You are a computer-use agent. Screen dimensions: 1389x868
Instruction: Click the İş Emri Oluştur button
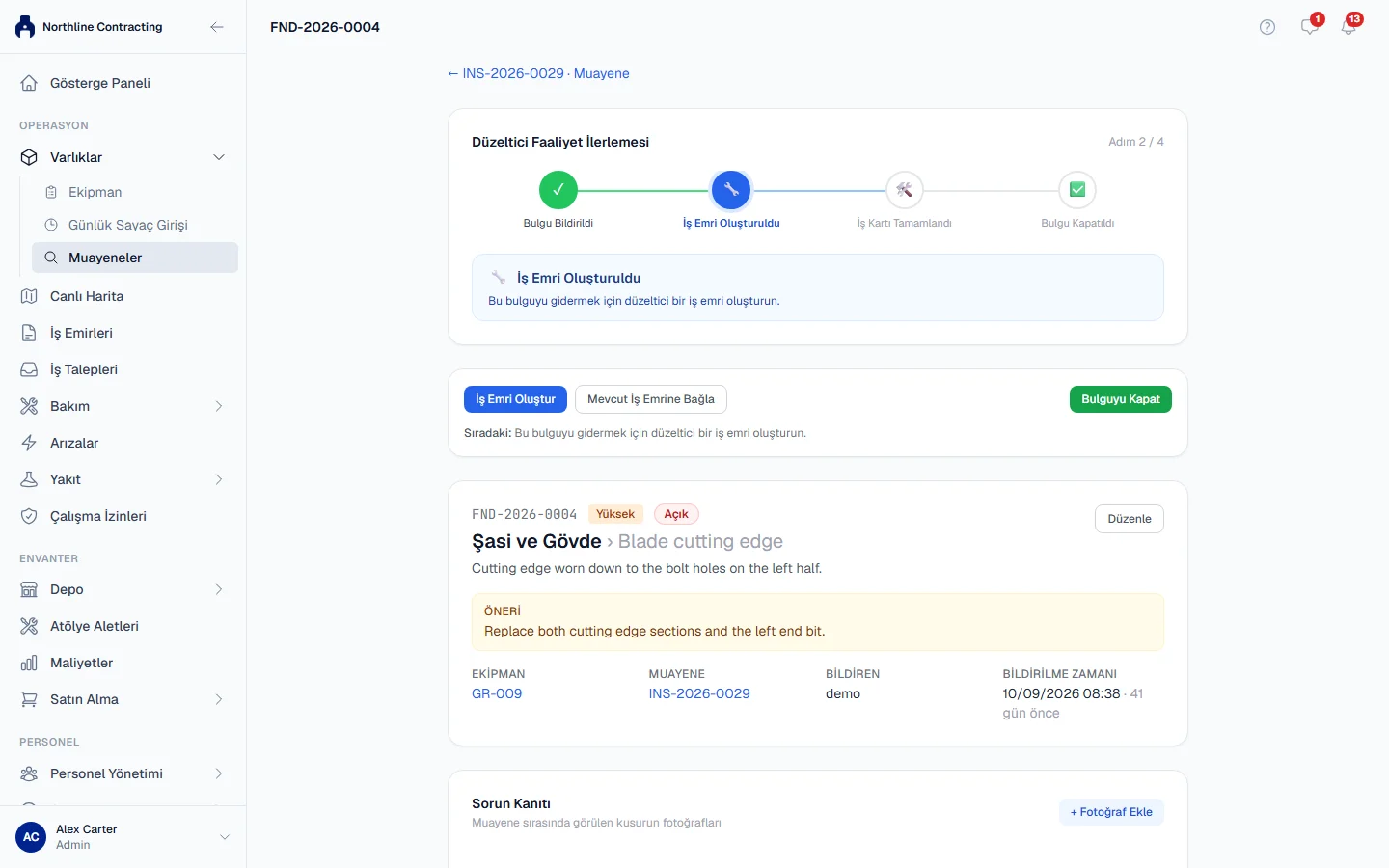[x=515, y=399]
